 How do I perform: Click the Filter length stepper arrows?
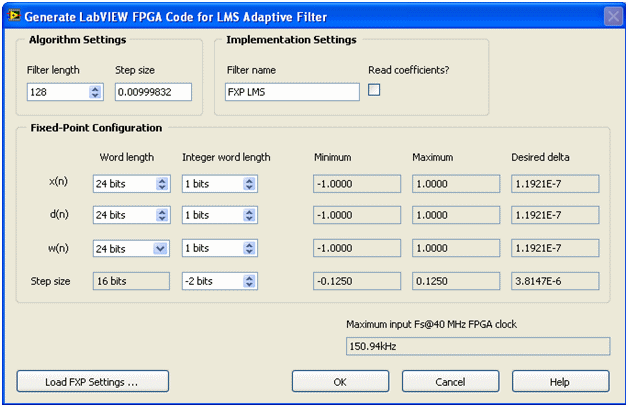95,92
